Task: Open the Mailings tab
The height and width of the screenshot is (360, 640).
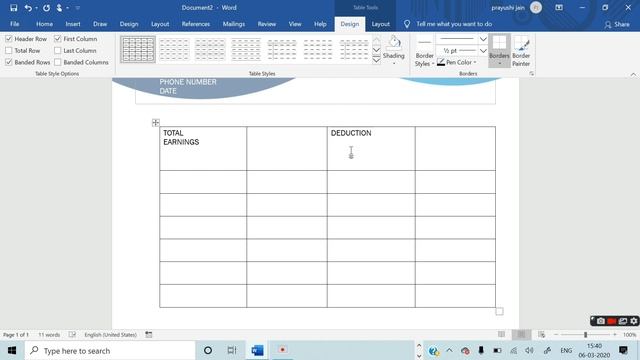Action: point(234,24)
